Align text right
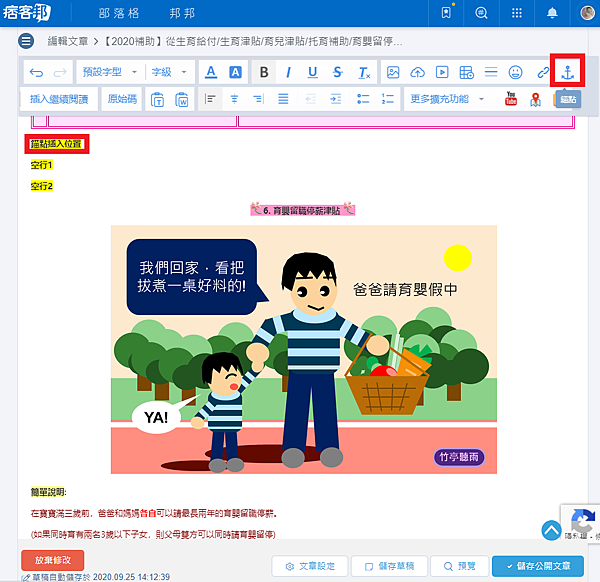Image resolution: width=600 pixels, height=582 pixels. pyautogui.click(x=259, y=99)
